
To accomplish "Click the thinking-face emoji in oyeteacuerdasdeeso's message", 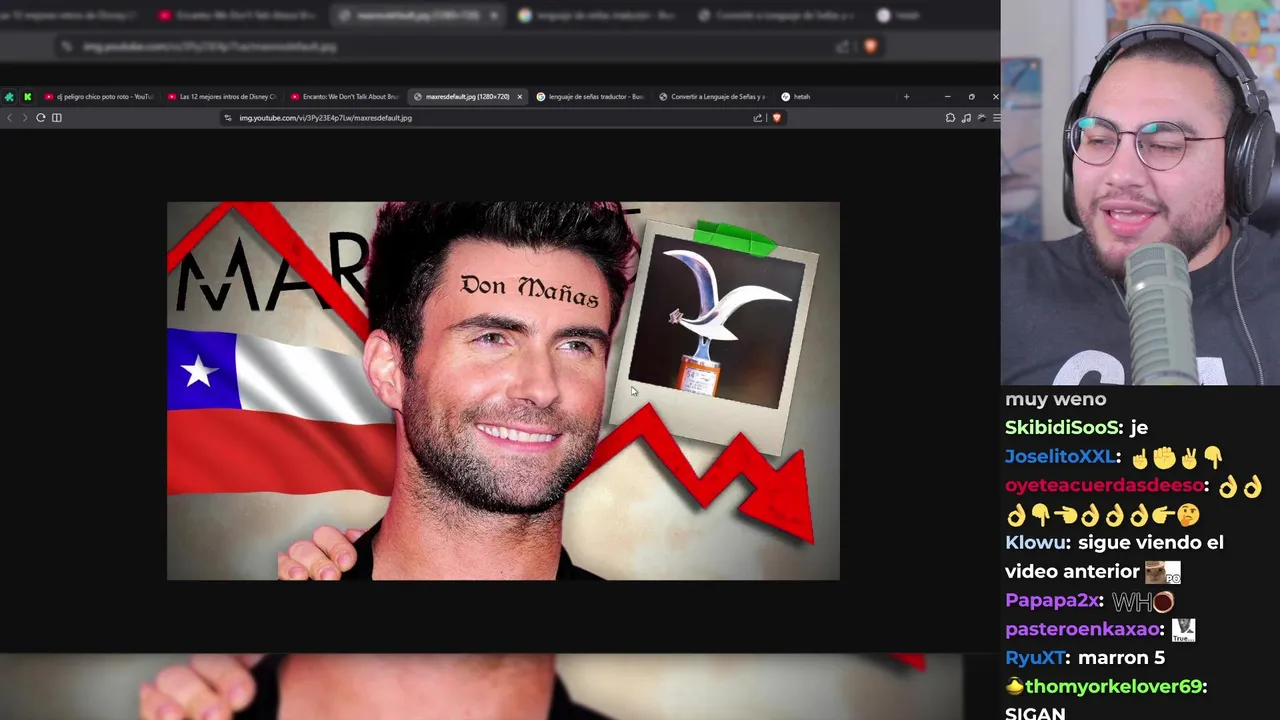I will point(1188,515).
